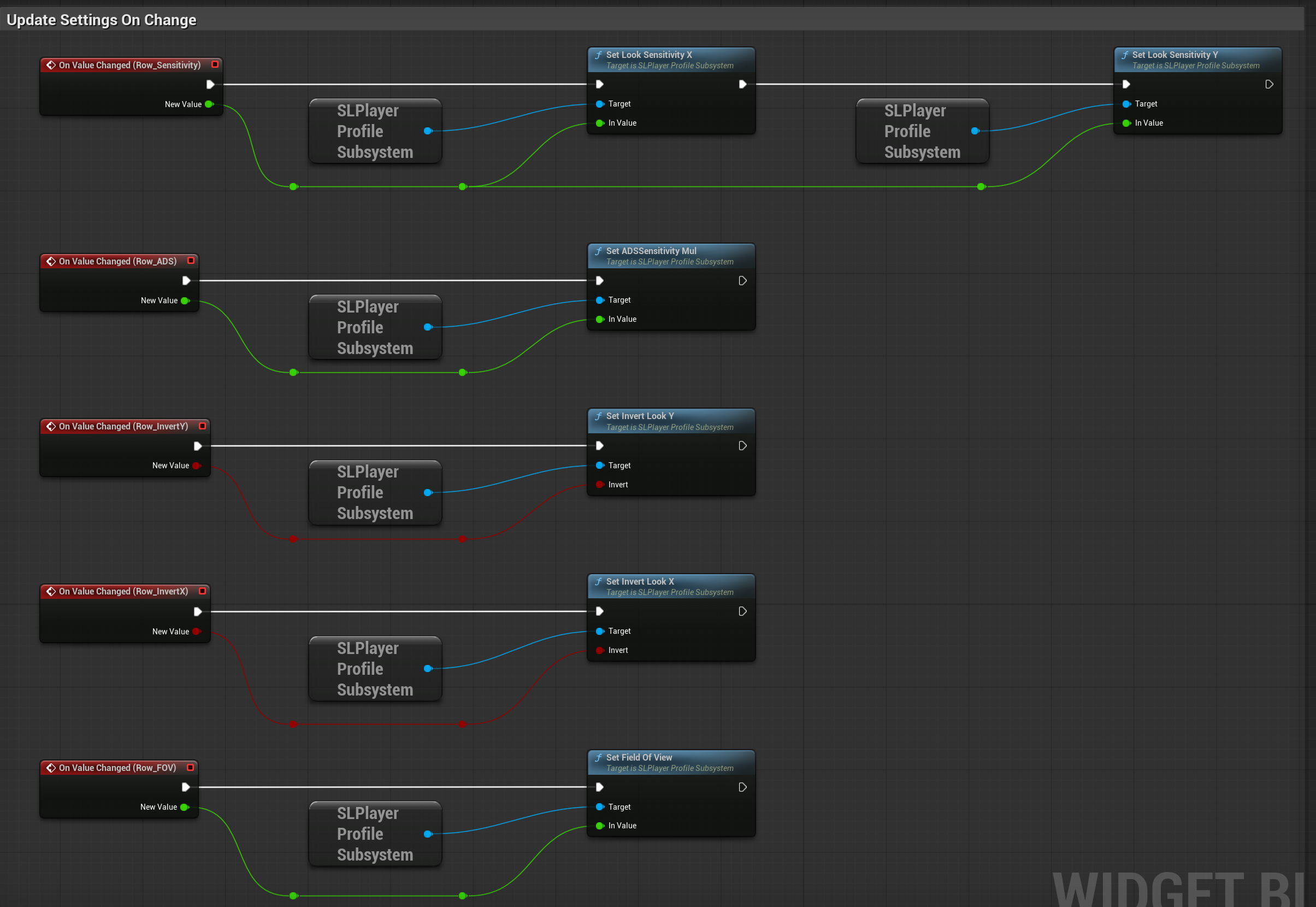
Task: Click the red delegate pin on Row_InvertX event
Action: pos(202,591)
